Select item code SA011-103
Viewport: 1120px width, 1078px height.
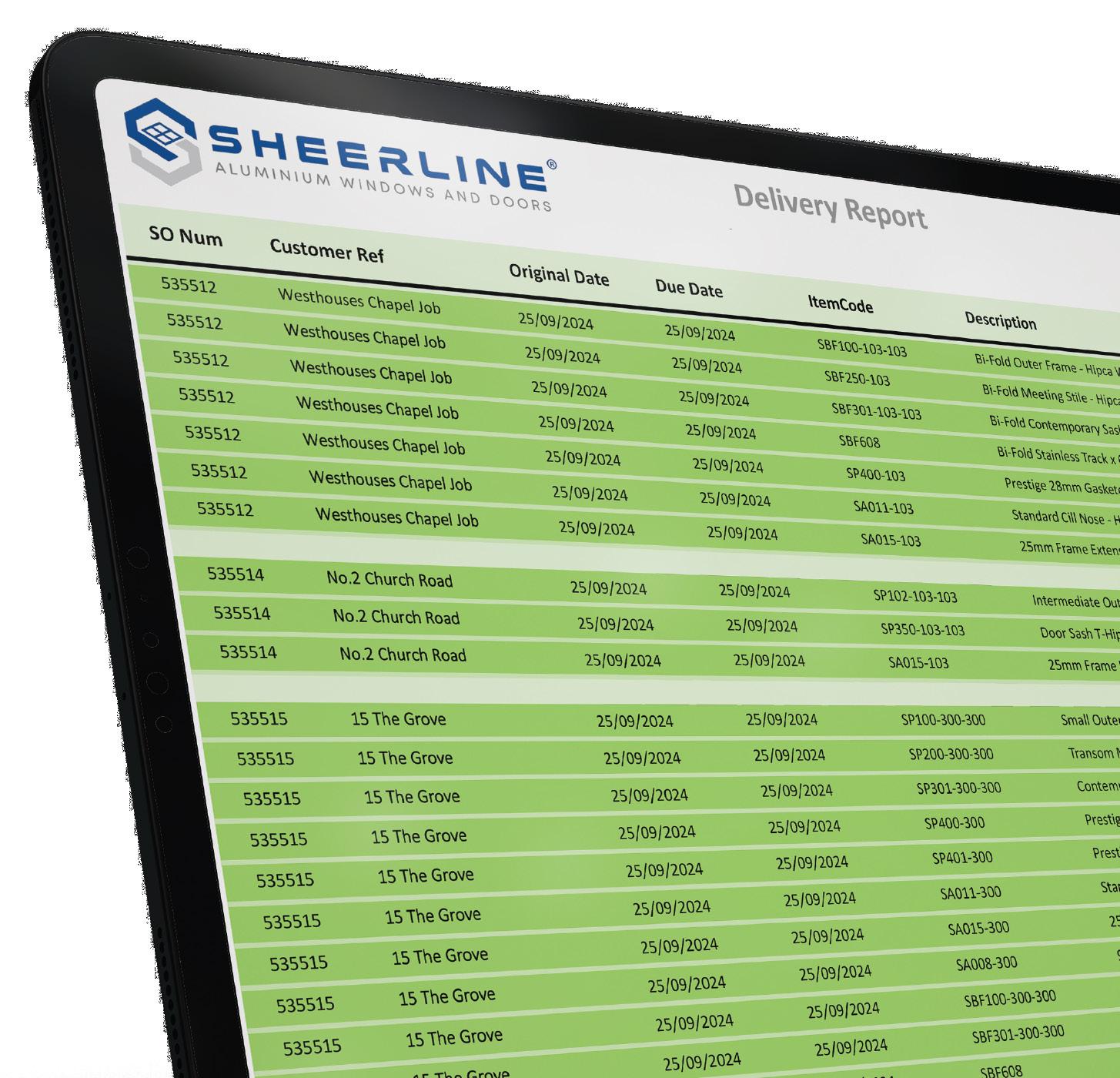coord(884,507)
